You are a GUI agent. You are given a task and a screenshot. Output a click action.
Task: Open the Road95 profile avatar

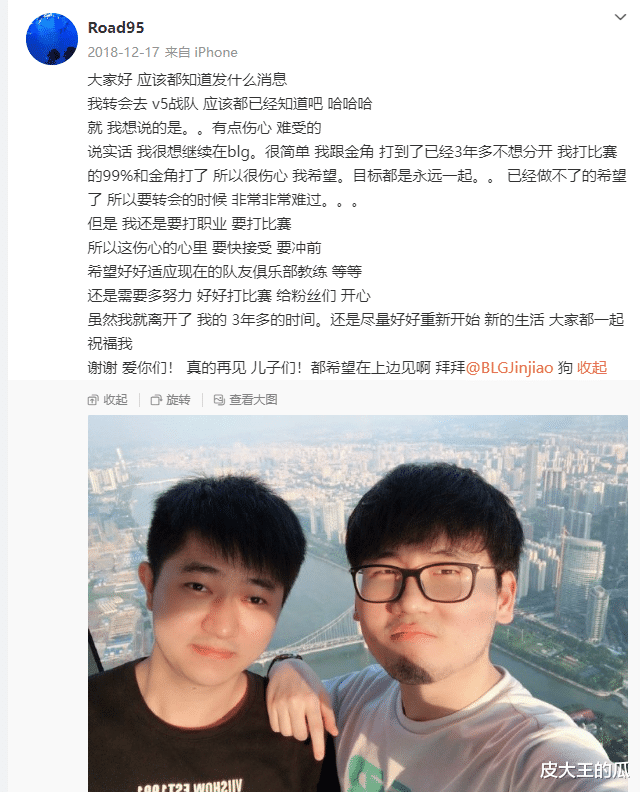[52, 39]
